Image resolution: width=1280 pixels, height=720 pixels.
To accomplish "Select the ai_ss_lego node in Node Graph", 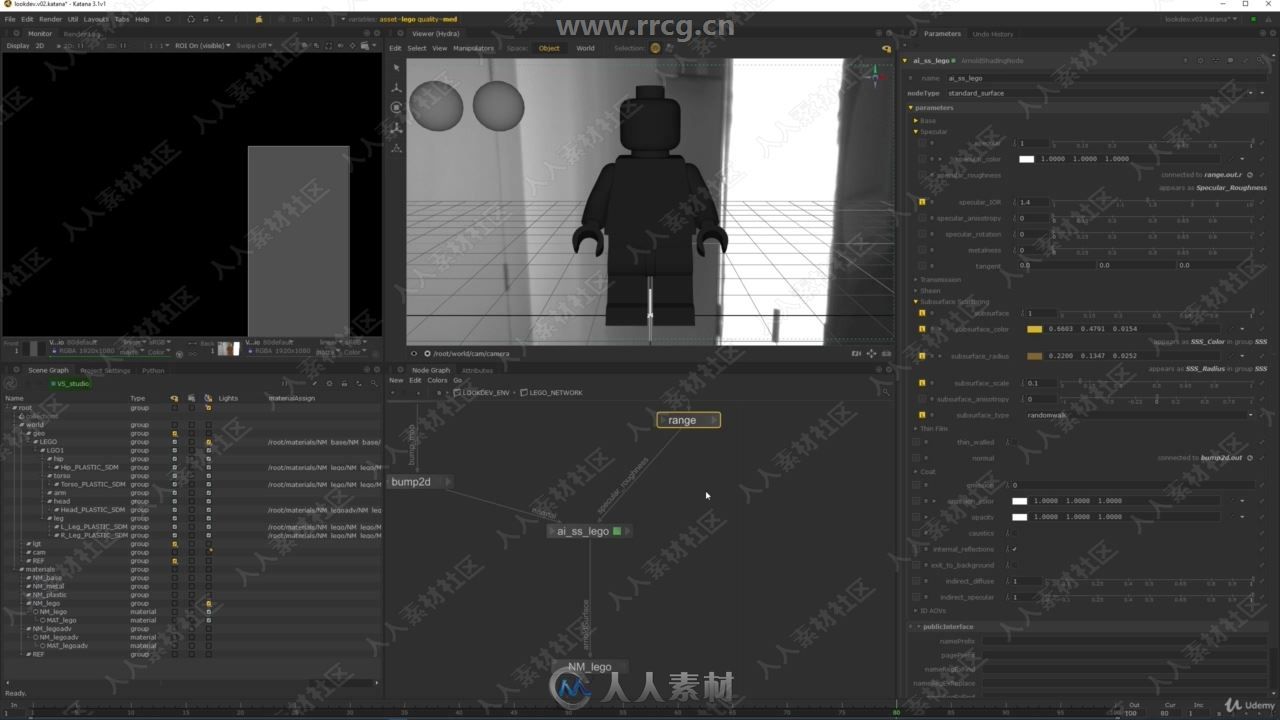I will click(590, 531).
